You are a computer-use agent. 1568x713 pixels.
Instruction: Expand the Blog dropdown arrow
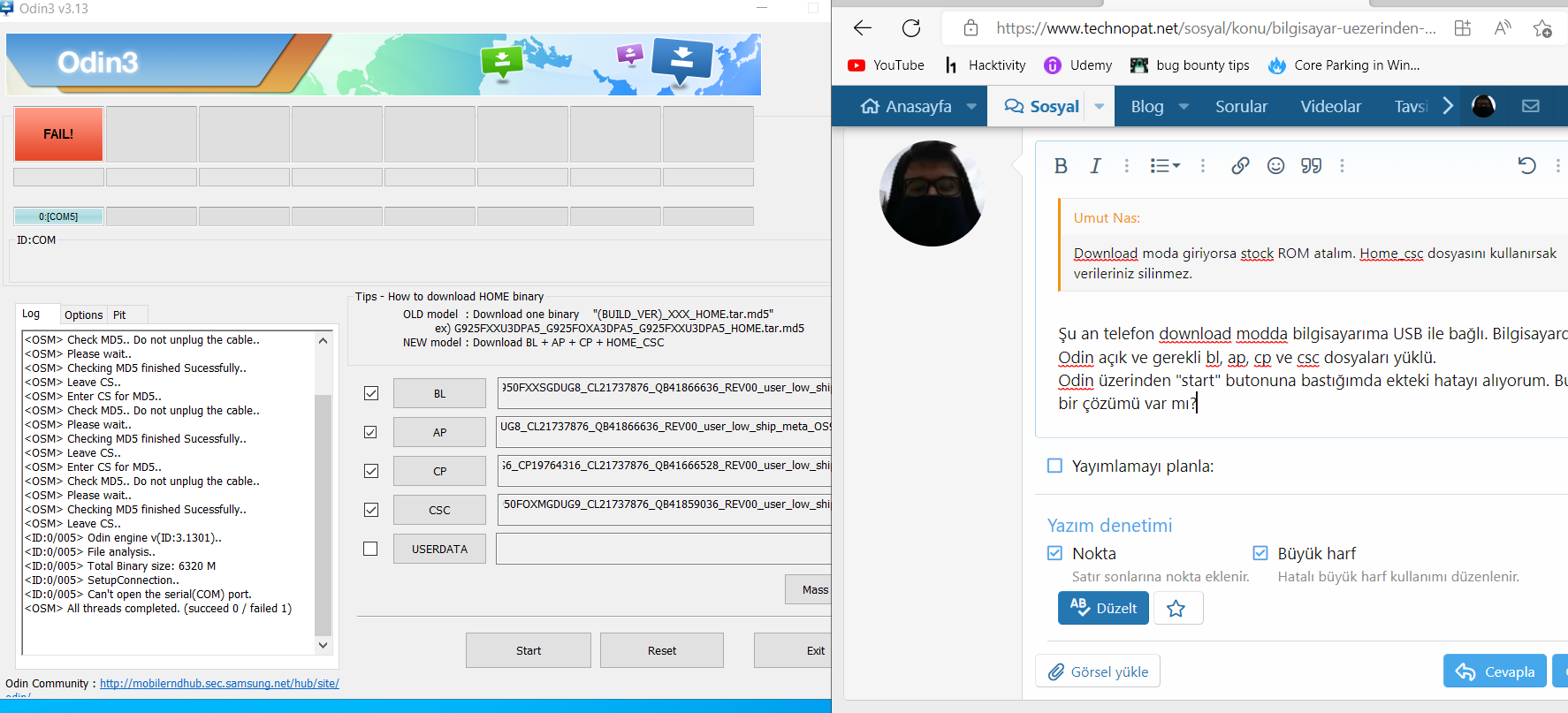[1184, 107]
